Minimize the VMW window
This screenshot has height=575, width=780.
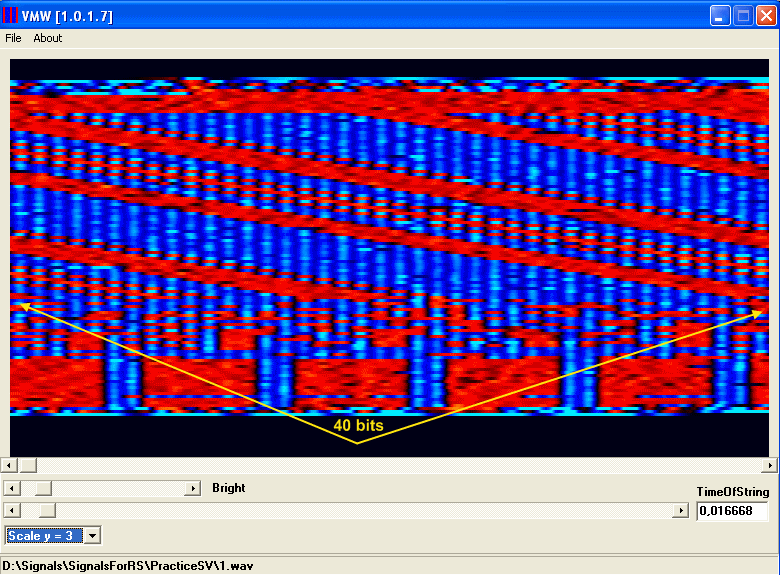(720, 15)
